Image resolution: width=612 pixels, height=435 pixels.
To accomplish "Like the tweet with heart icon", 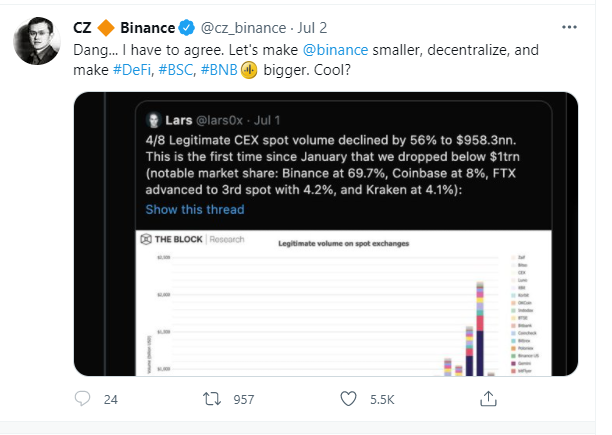I will coord(348,399).
